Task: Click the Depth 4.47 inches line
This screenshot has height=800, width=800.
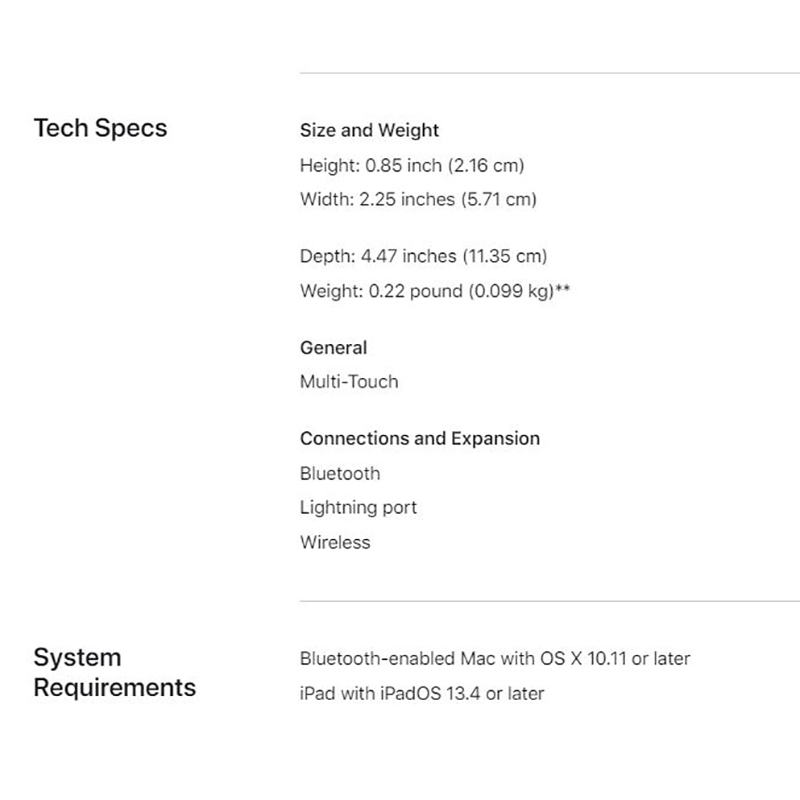Action: pyautogui.click(x=423, y=257)
